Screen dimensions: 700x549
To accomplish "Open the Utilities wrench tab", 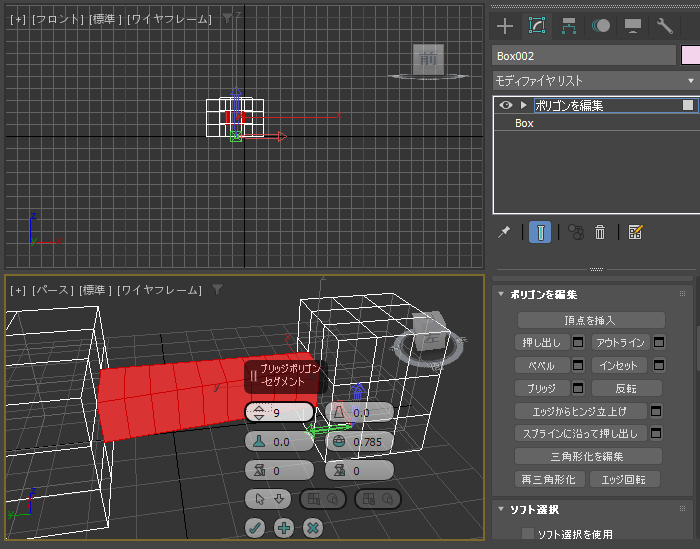I will point(665,26).
